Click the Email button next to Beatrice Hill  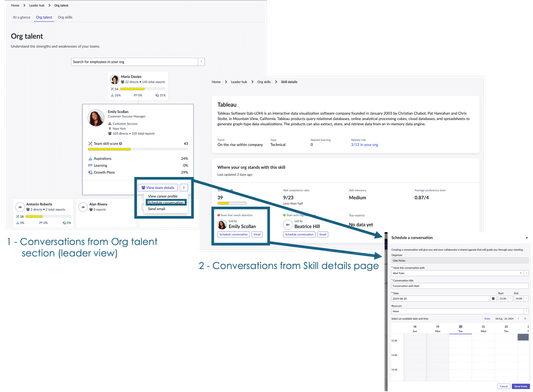pos(323,235)
